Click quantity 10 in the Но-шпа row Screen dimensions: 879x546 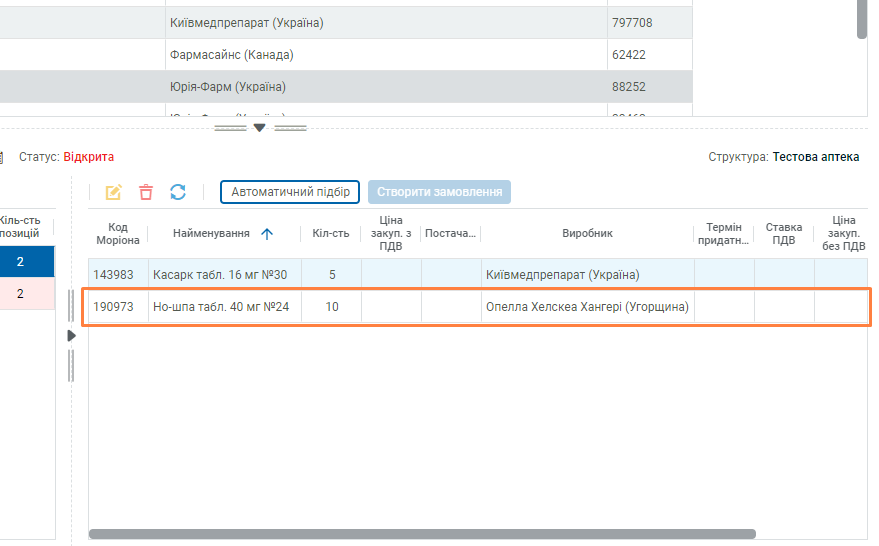pyautogui.click(x=332, y=307)
